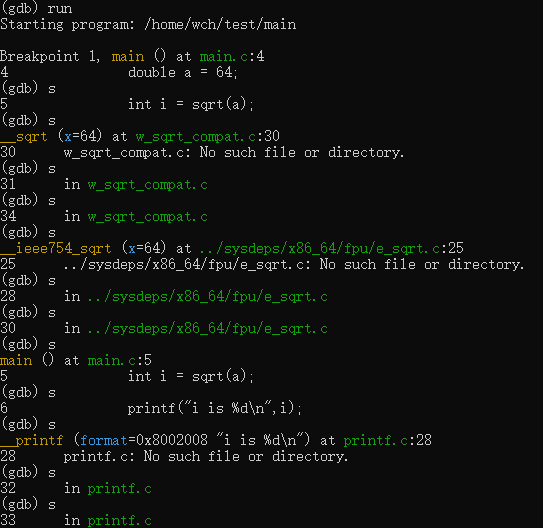The width and height of the screenshot is (543, 528).
Task: Click '25 ../sysdeps/x86_64/fpu/e_sqrt.c: No such file' message
Action: 262,265
